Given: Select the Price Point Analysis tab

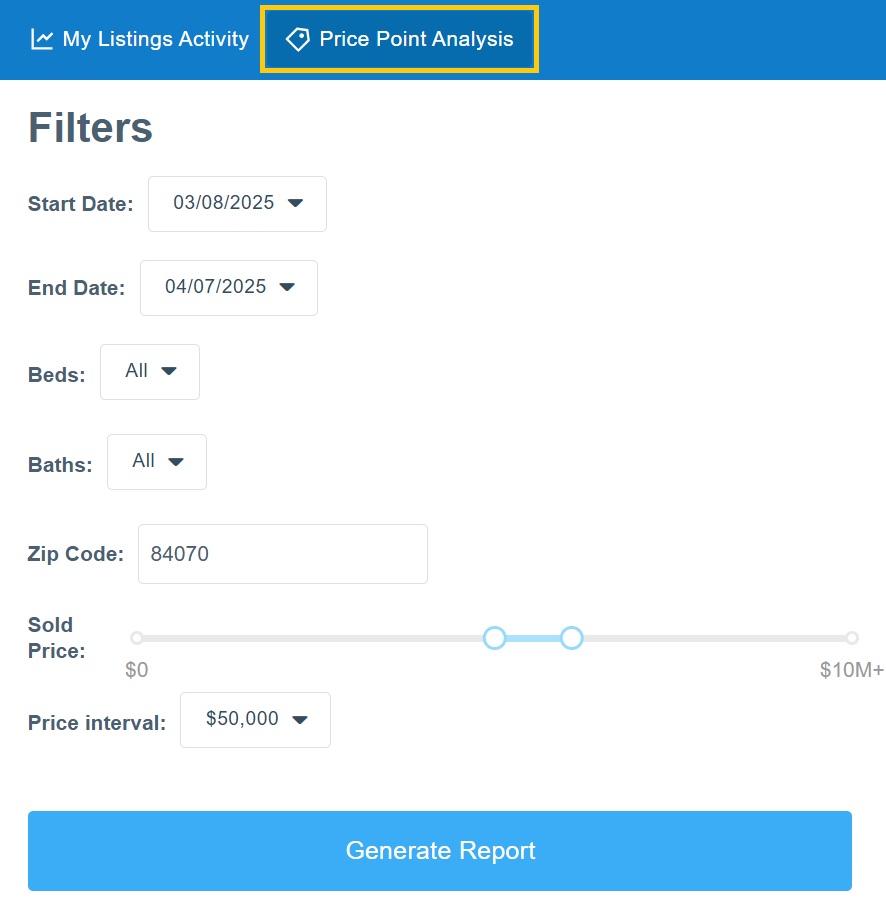Looking at the screenshot, I should click(400, 39).
